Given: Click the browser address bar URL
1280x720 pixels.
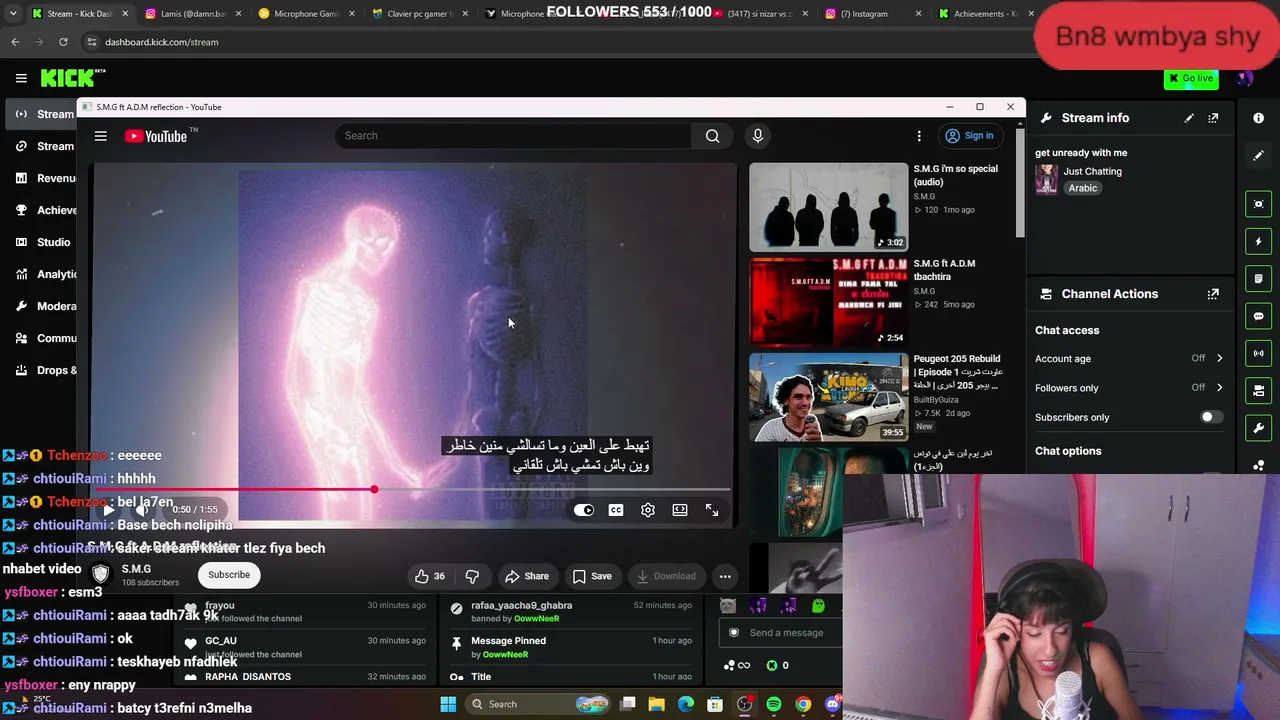Looking at the screenshot, I should 161,42.
